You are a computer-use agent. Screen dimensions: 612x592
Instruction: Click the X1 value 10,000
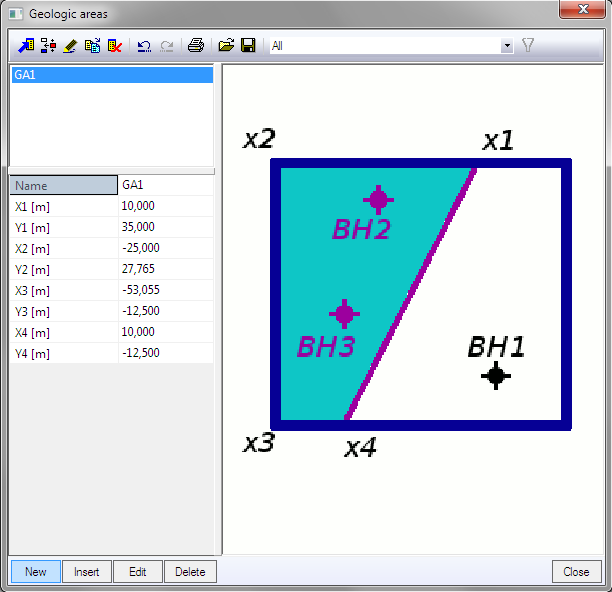[165, 206]
